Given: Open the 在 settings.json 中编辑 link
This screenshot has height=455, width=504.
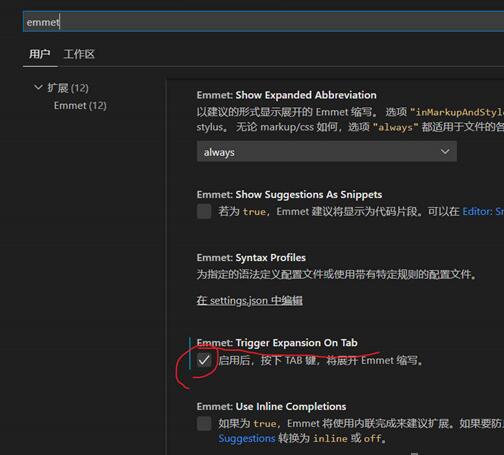Looking at the screenshot, I should point(249,300).
